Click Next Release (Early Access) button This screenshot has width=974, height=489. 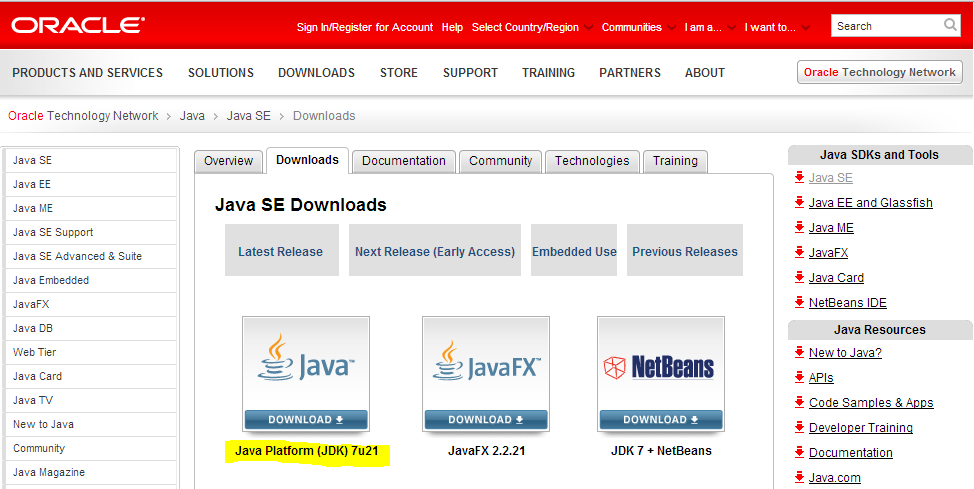point(434,250)
